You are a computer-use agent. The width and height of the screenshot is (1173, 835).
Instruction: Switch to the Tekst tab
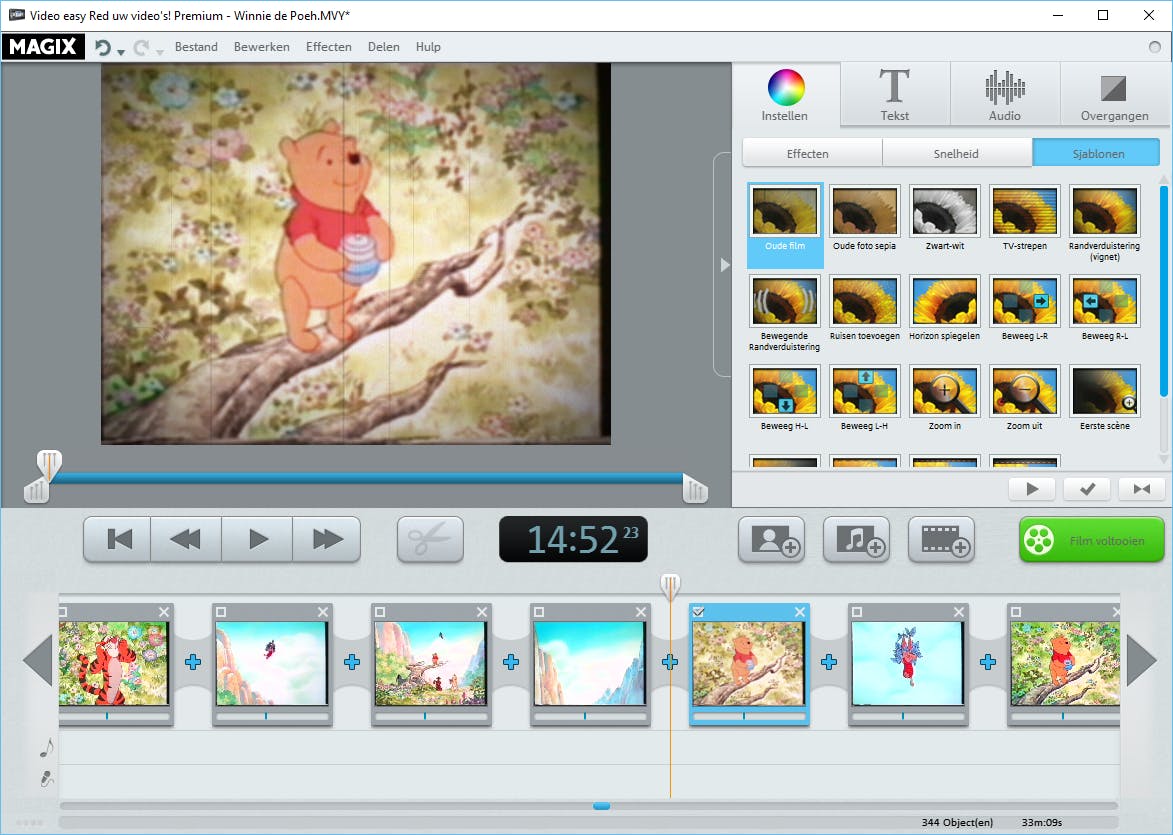coord(895,94)
